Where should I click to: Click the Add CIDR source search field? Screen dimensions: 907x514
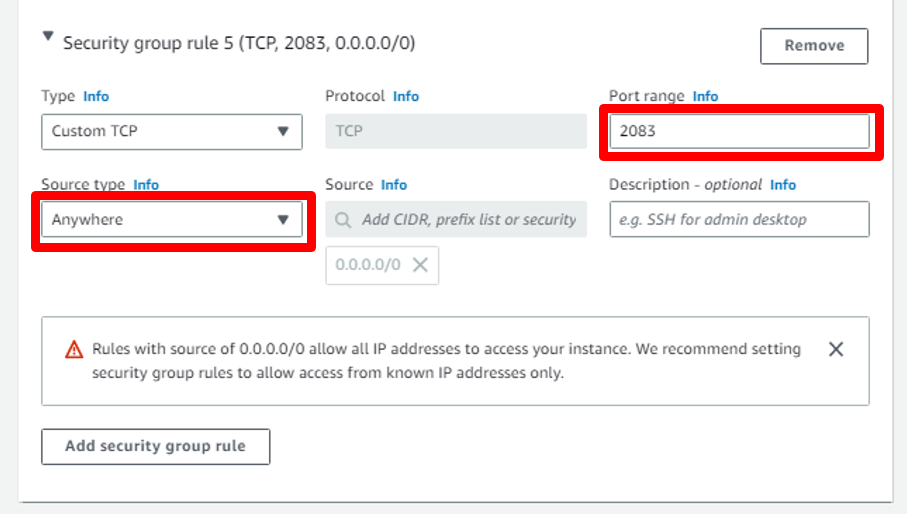click(467, 219)
